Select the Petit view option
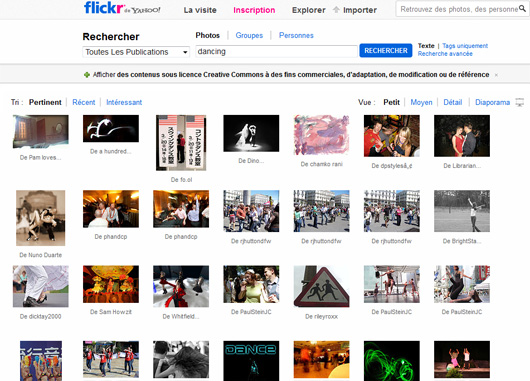The image size is (530, 381). pyautogui.click(x=391, y=102)
